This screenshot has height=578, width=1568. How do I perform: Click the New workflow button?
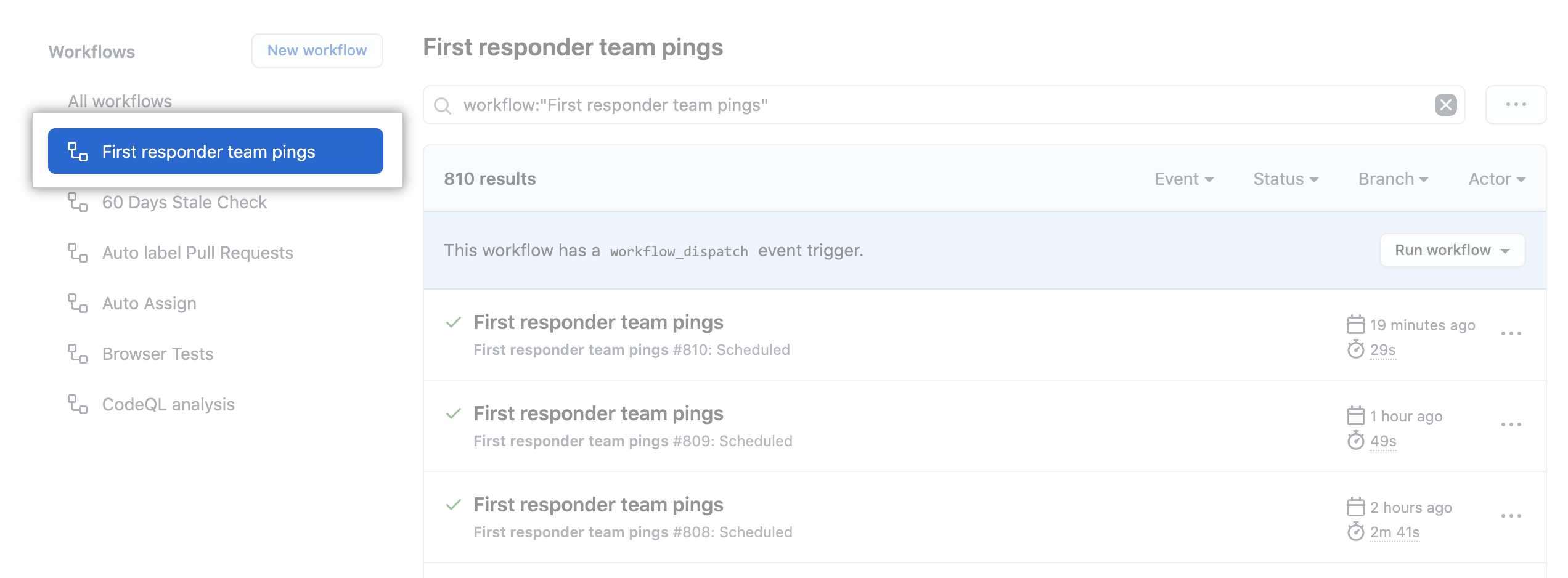pyautogui.click(x=317, y=51)
